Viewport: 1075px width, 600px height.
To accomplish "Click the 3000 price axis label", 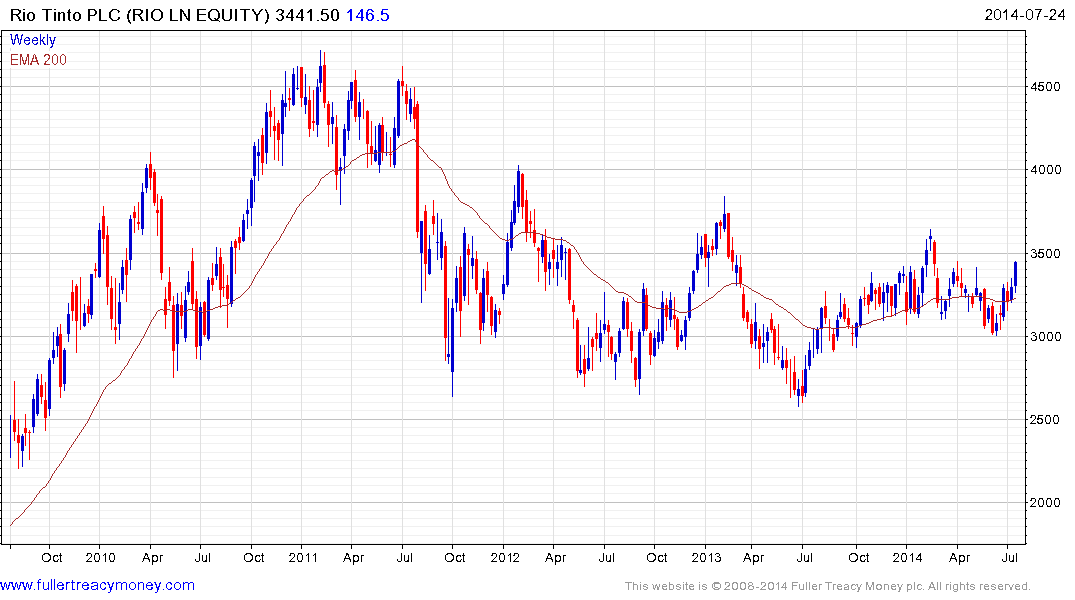I will click(1046, 337).
